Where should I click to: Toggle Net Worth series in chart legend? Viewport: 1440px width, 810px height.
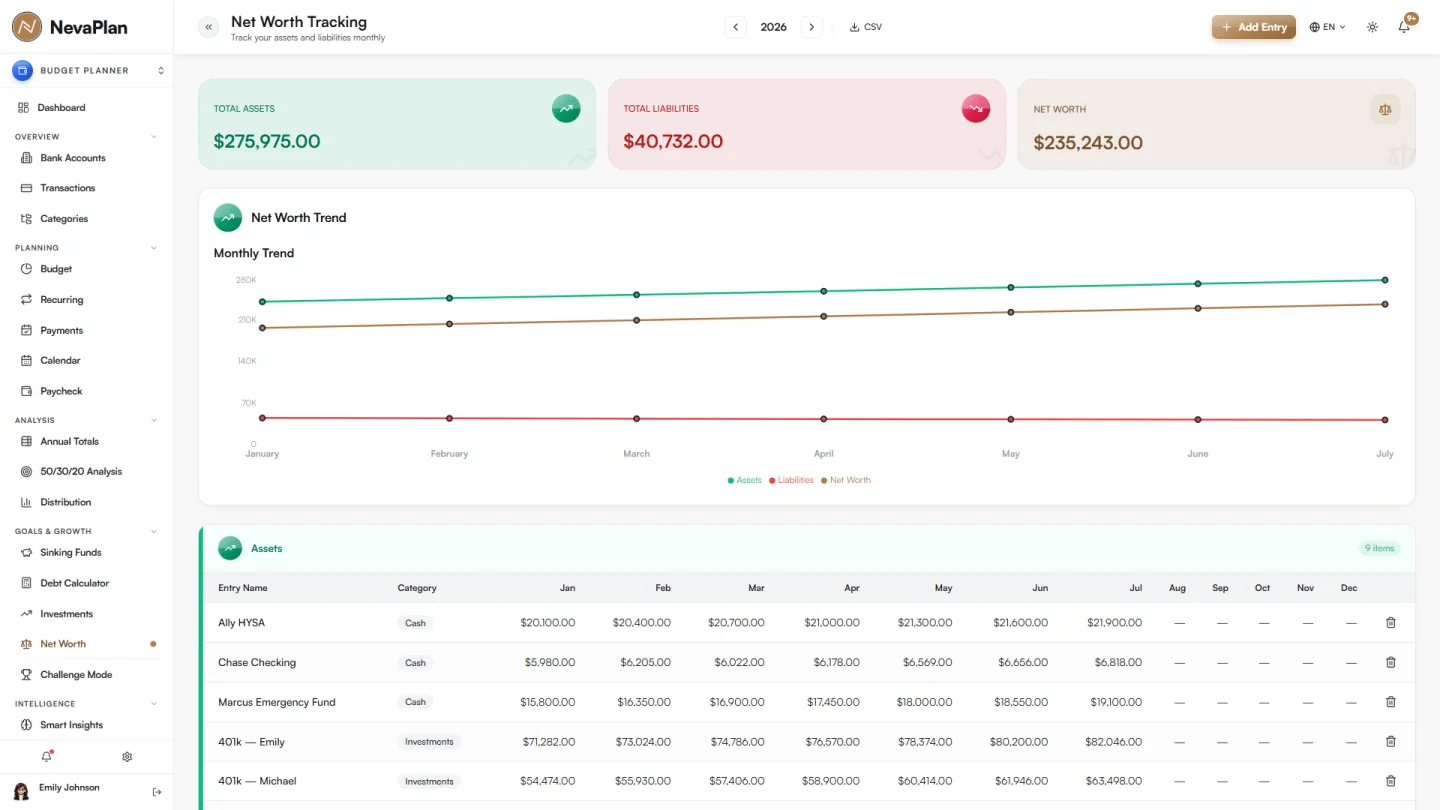point(846,480)
